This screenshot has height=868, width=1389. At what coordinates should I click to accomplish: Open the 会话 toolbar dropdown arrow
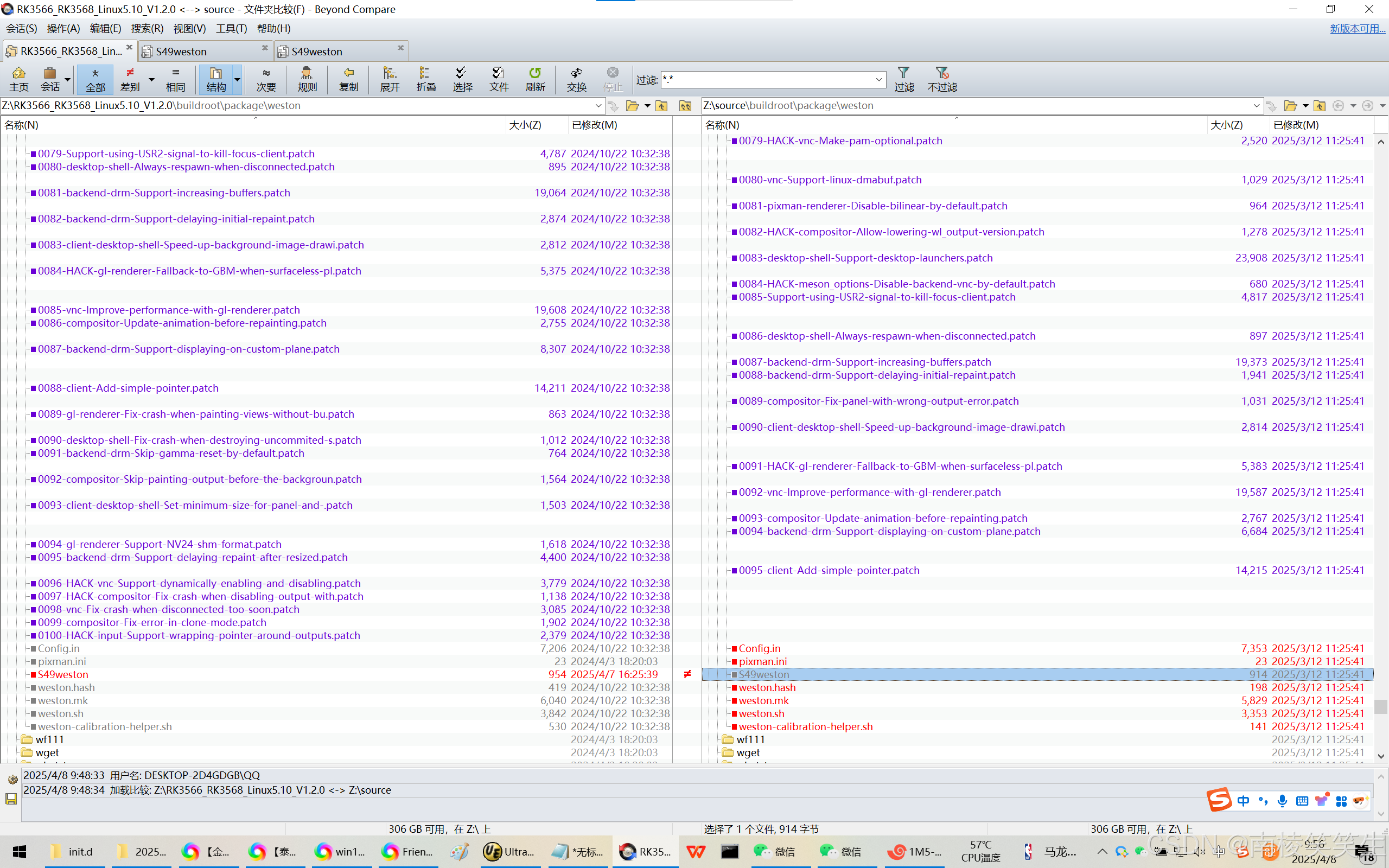[x=68, y=80]
